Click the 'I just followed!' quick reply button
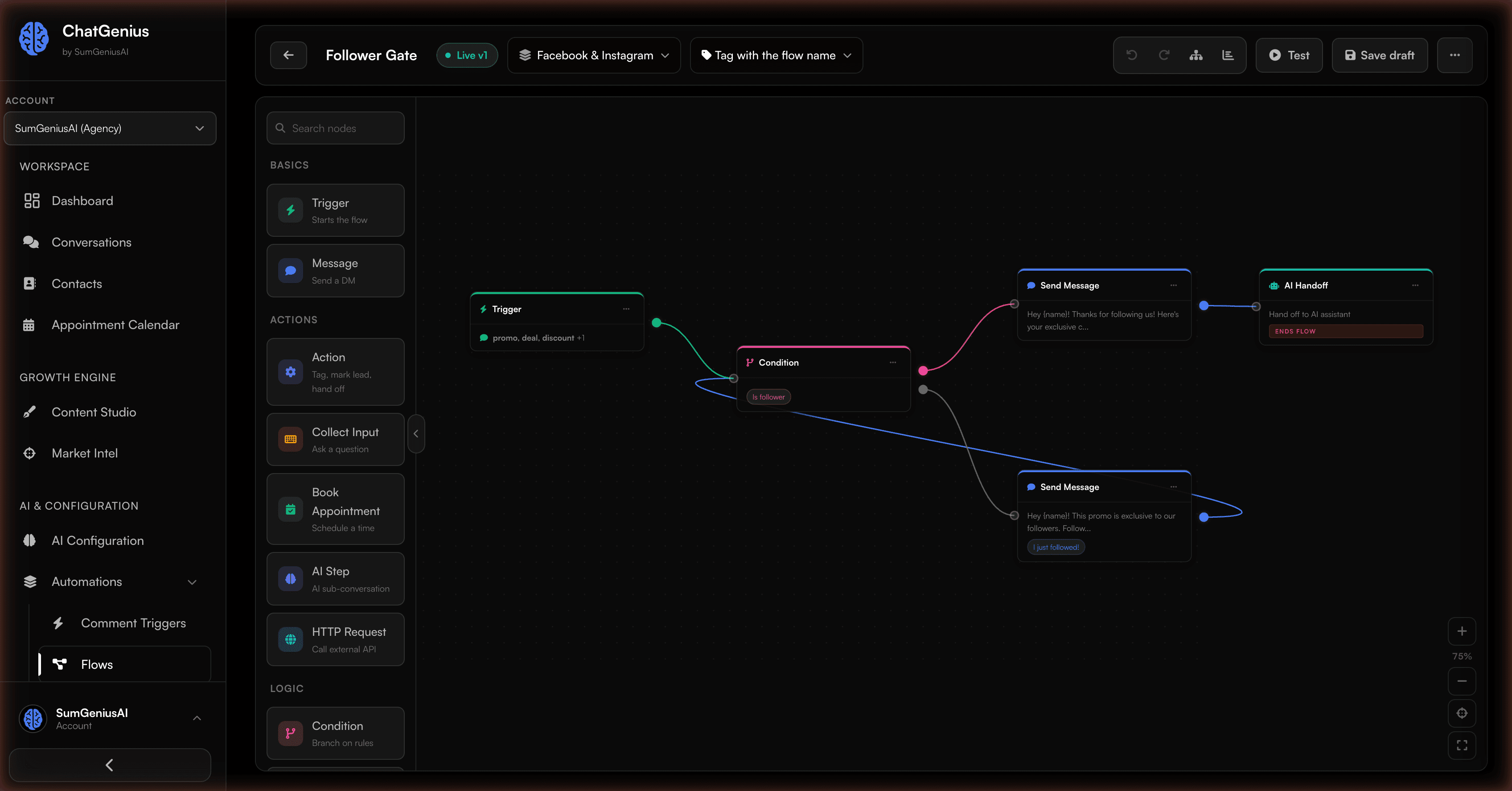The width and height of the screenshot is (1512, 791). tap(1056, 547)
